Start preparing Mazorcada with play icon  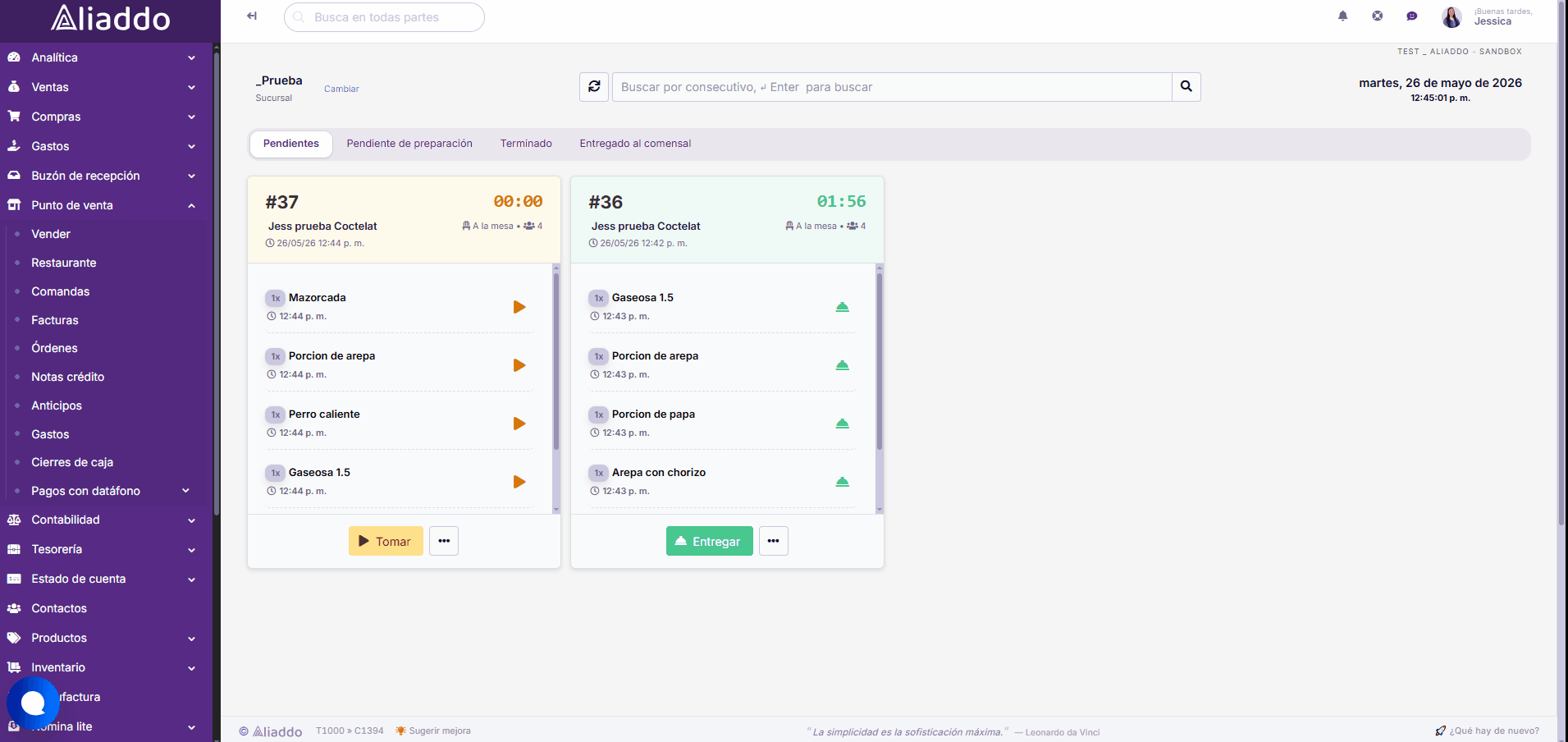click(519, 307)
